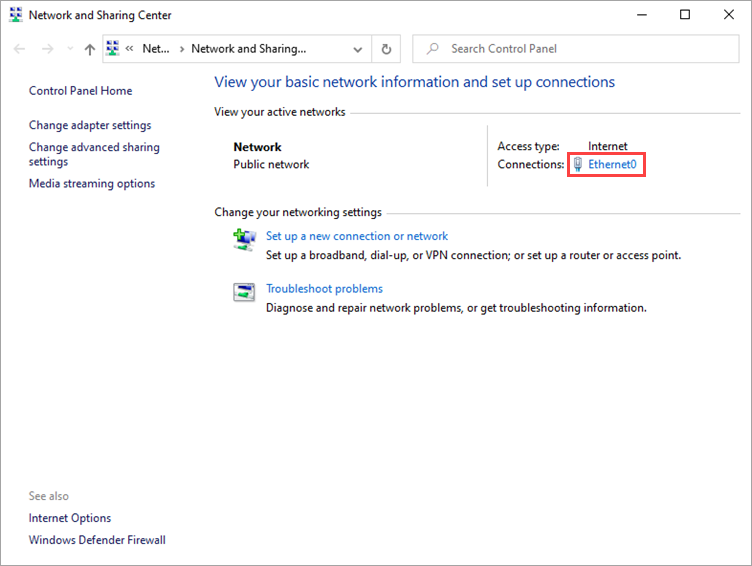The height and width of the screenshot is (566, 752).
Task: Expand the breadcrumb arrow after Net...
Action: (182, 49)
